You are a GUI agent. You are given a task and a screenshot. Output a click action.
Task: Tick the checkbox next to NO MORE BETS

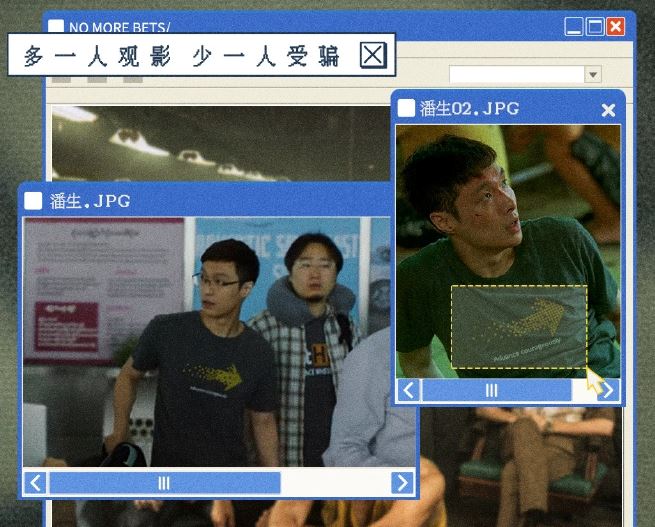pos(57,28)
